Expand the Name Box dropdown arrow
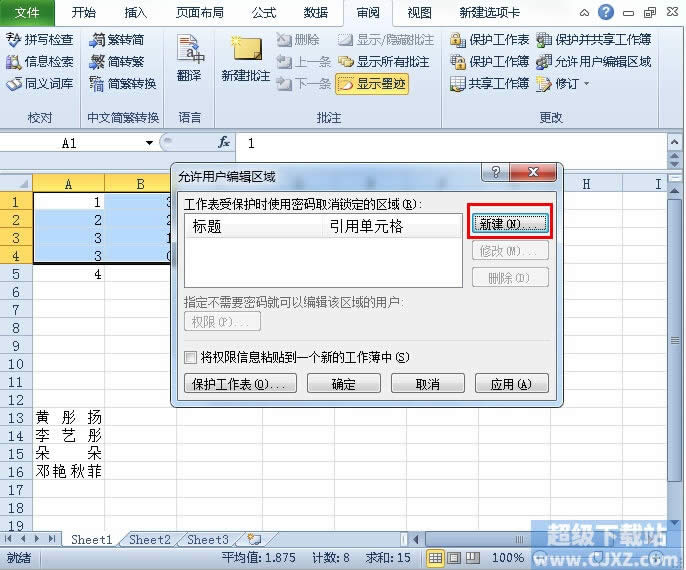The image size is (686, 570). coord(149,143)
